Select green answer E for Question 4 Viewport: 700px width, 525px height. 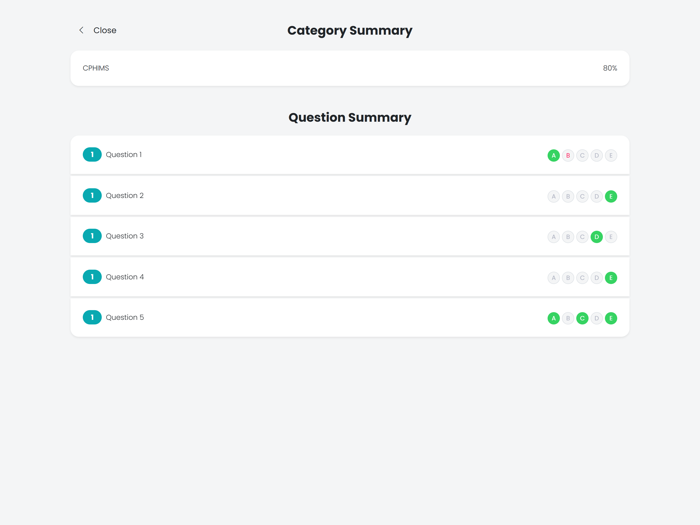pos(611,278)
